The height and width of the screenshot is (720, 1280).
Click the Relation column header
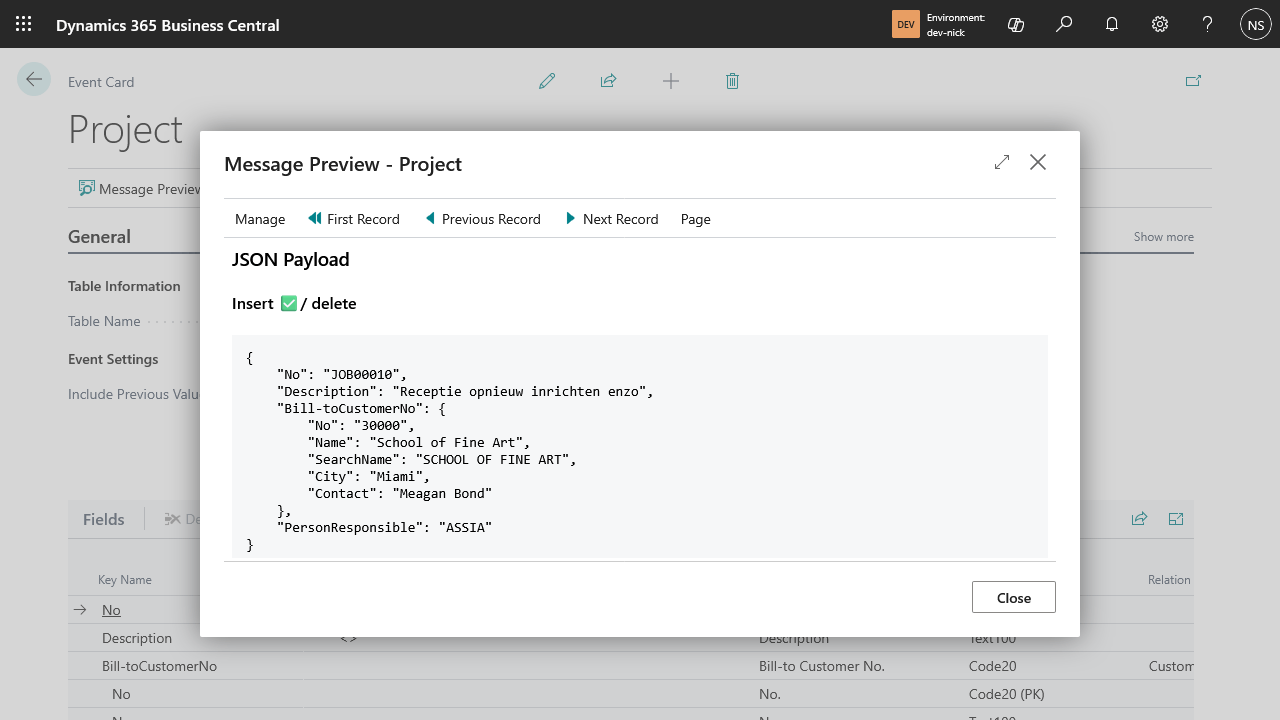(x=1169, y=580)
